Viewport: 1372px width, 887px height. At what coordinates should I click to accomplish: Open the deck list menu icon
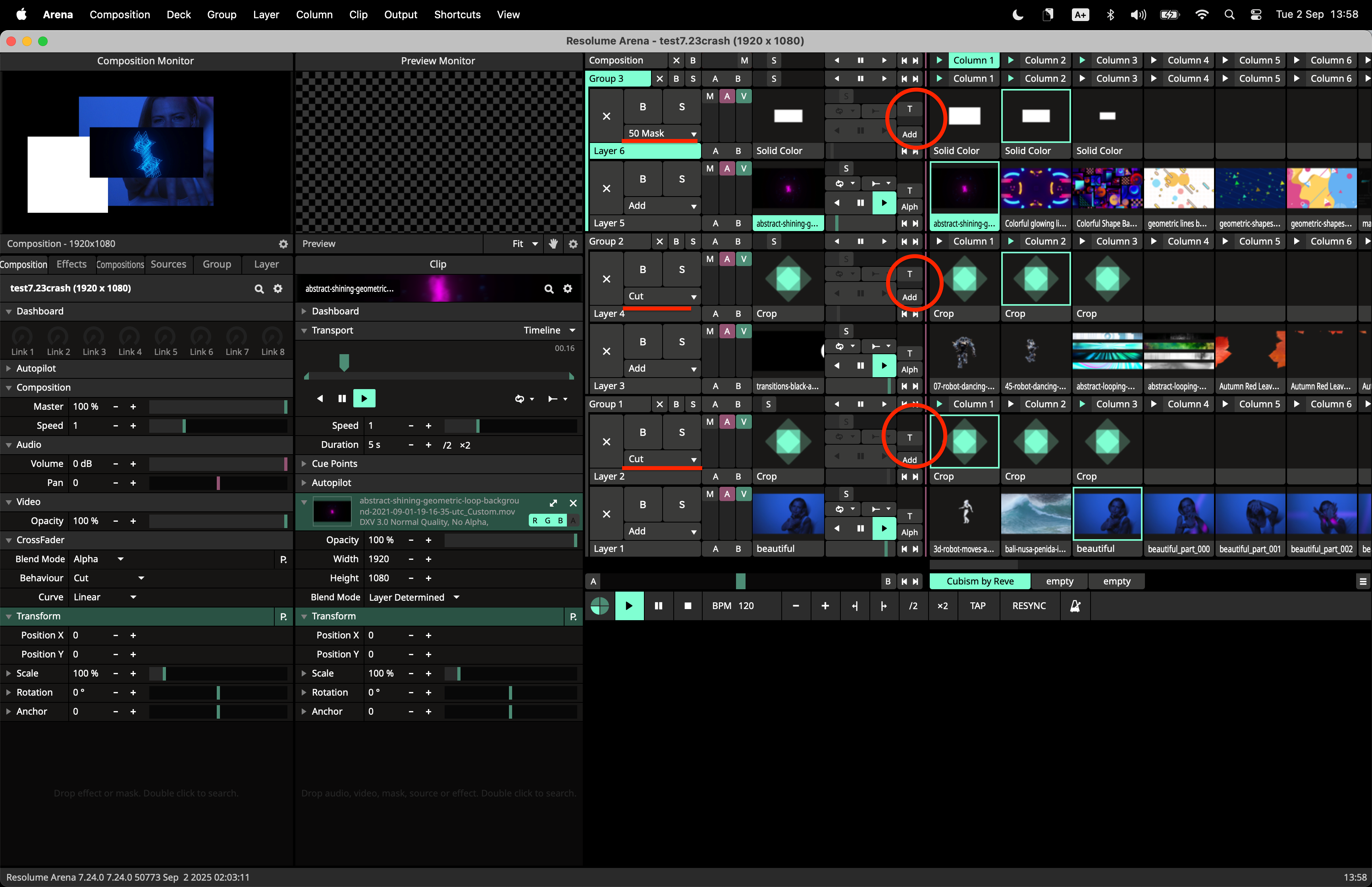[1362, 582]
